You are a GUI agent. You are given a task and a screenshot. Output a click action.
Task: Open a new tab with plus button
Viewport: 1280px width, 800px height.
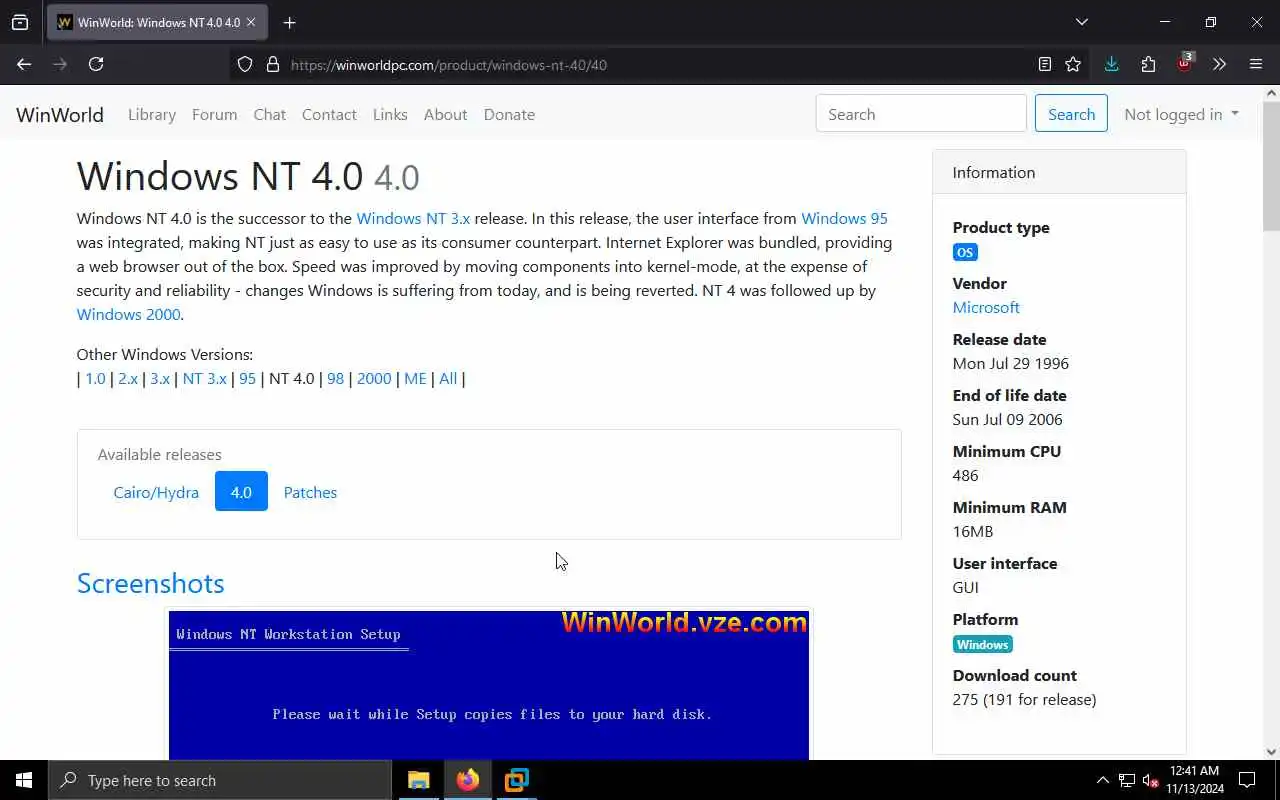[x=289, y=22]
